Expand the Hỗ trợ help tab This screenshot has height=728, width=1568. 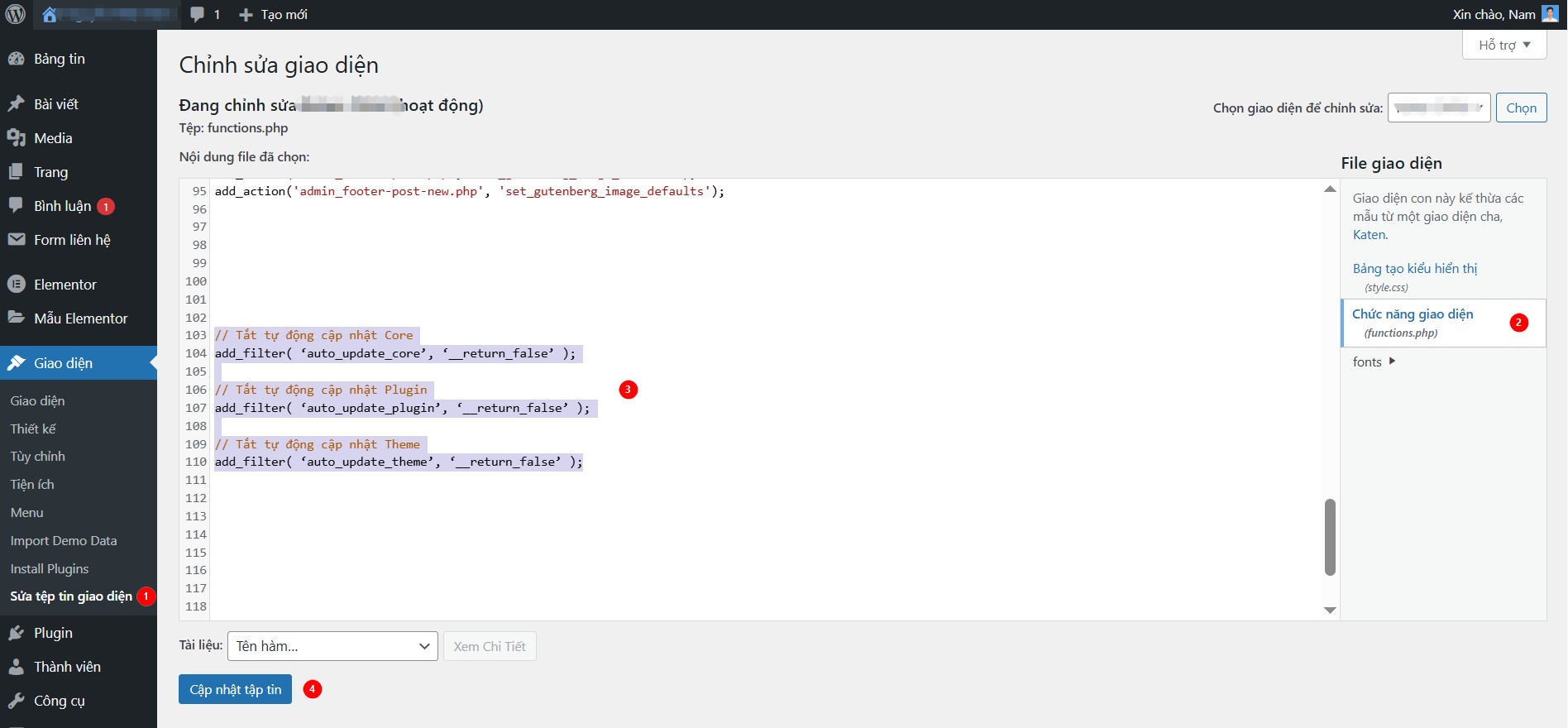(x=1504, y=45)
